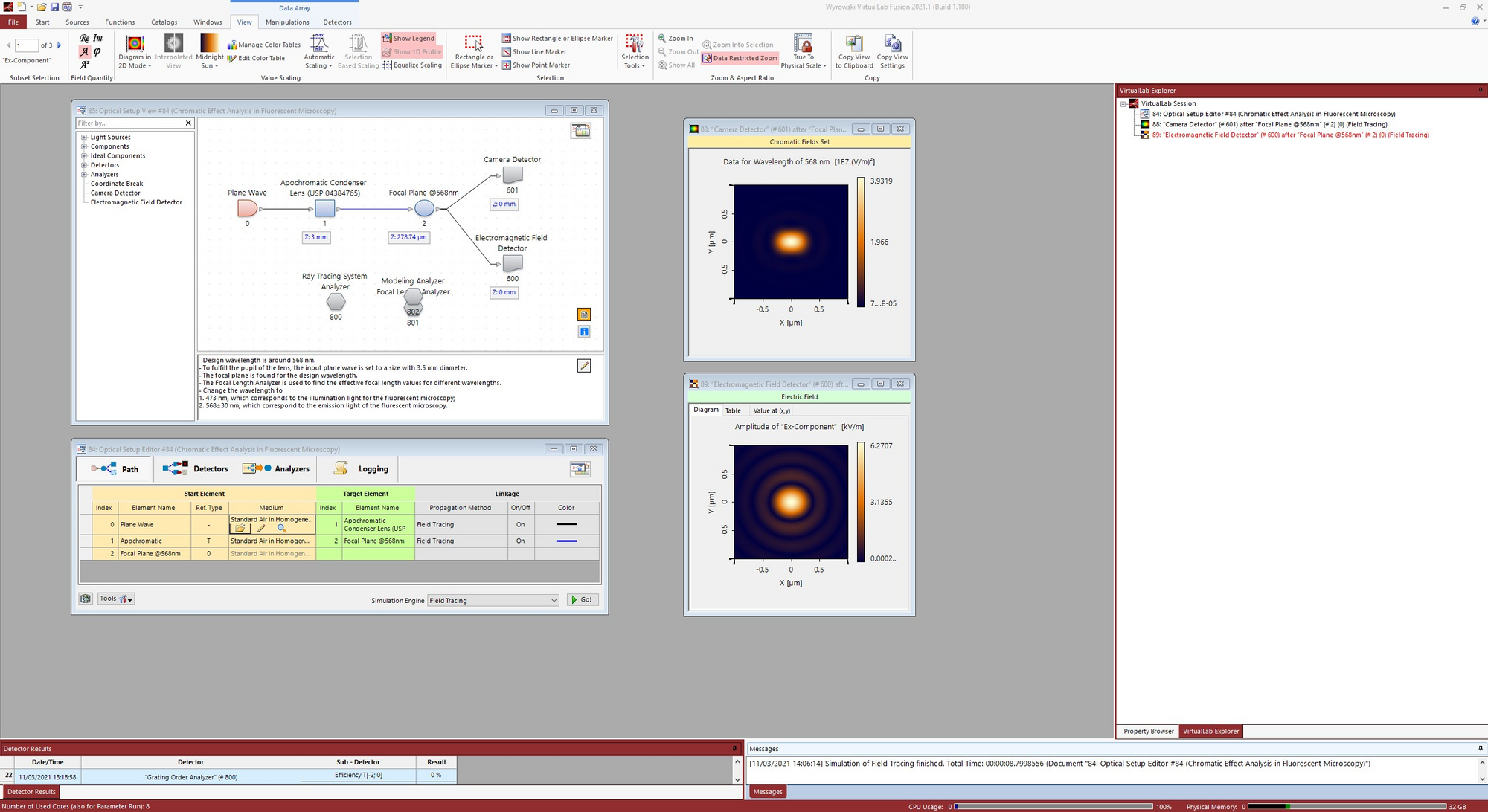The image size is (1488, 812).
Task: Load the medium with the open-folder icon in Plane Wave row
Action: pyautogui.click(x=240, y=529)
